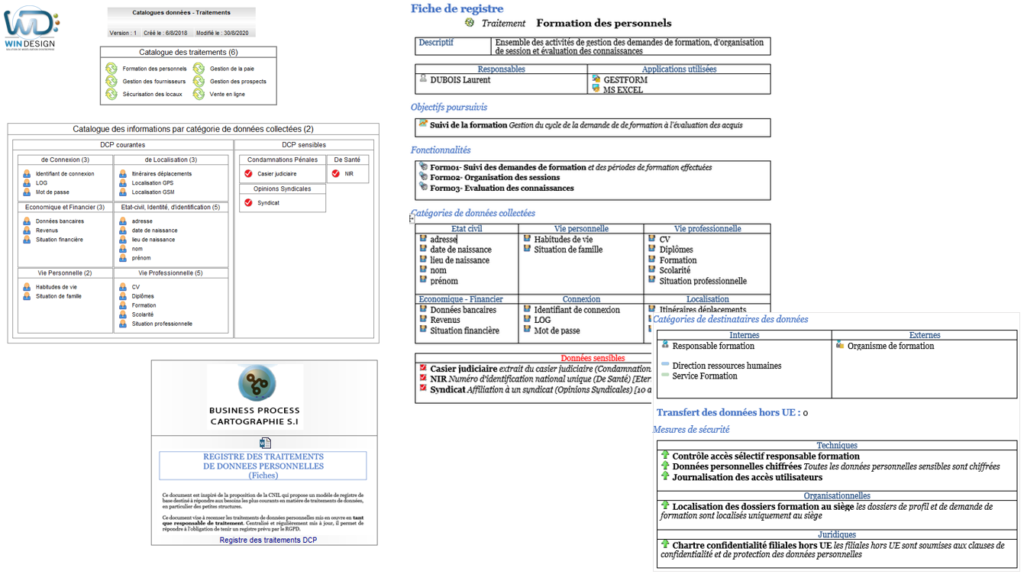Click the Situation professionnelle item in Vie professionnelle of Fiche
1024x574 pixels.
(703, 281)
